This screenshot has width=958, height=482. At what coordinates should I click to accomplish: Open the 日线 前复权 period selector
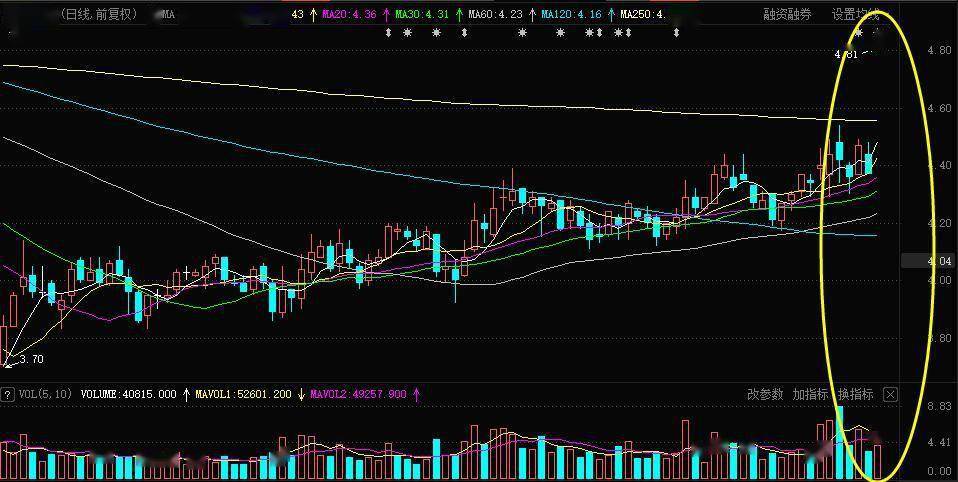coord(100,14)
